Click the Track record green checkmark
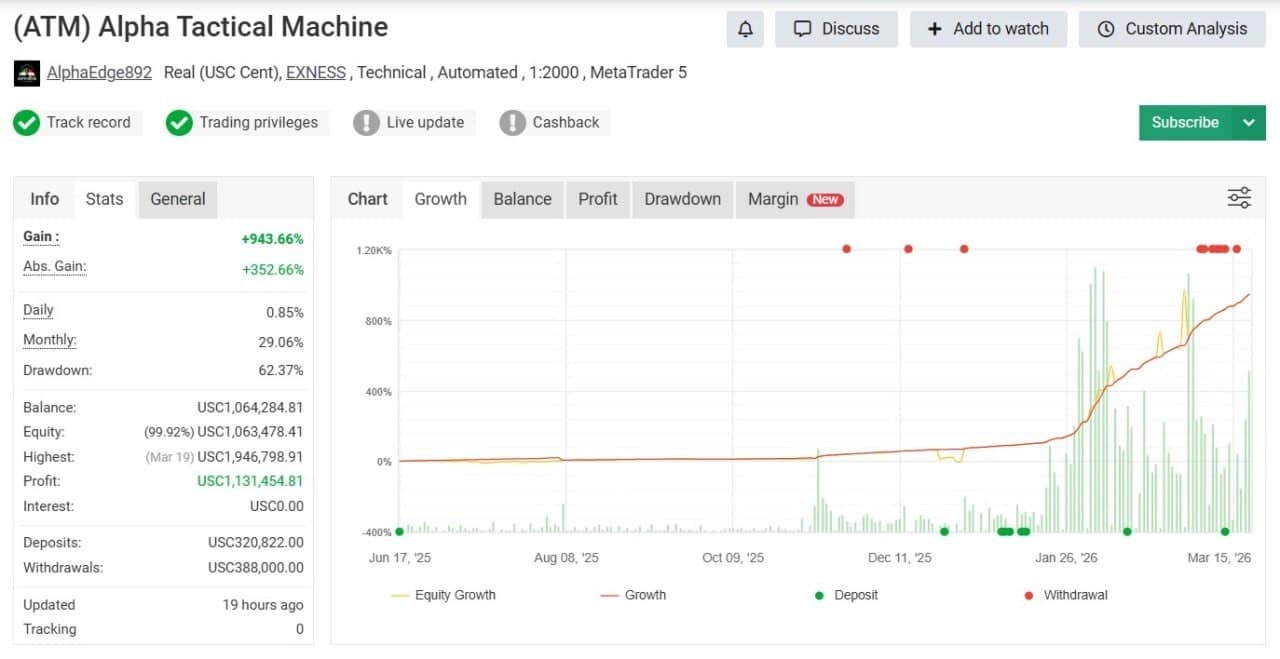Screen dimensions: 1280x659 [x=27, y=123]
